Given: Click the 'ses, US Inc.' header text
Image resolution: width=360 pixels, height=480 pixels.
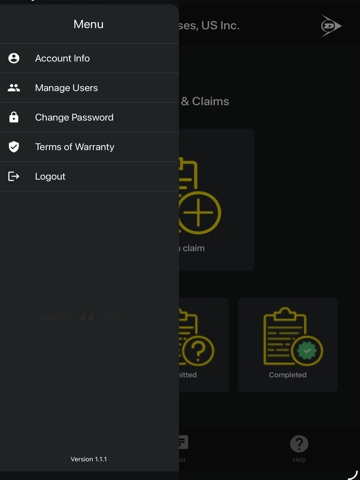Looking at the screenshot, I should point(209,26).
